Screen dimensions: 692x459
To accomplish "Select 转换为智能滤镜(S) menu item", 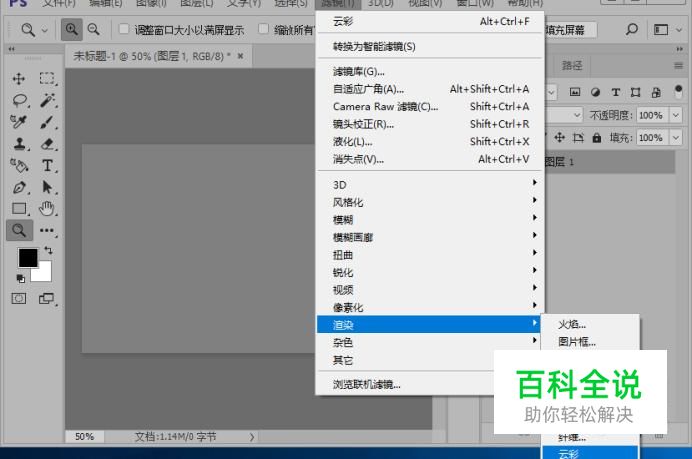I will (x=431, y=46).
